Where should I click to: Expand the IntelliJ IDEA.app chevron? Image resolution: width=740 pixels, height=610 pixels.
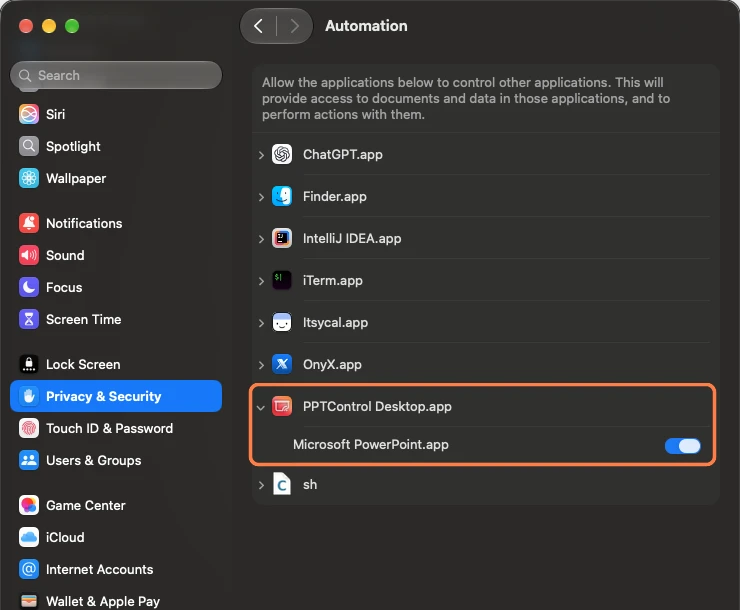[261, 239]
